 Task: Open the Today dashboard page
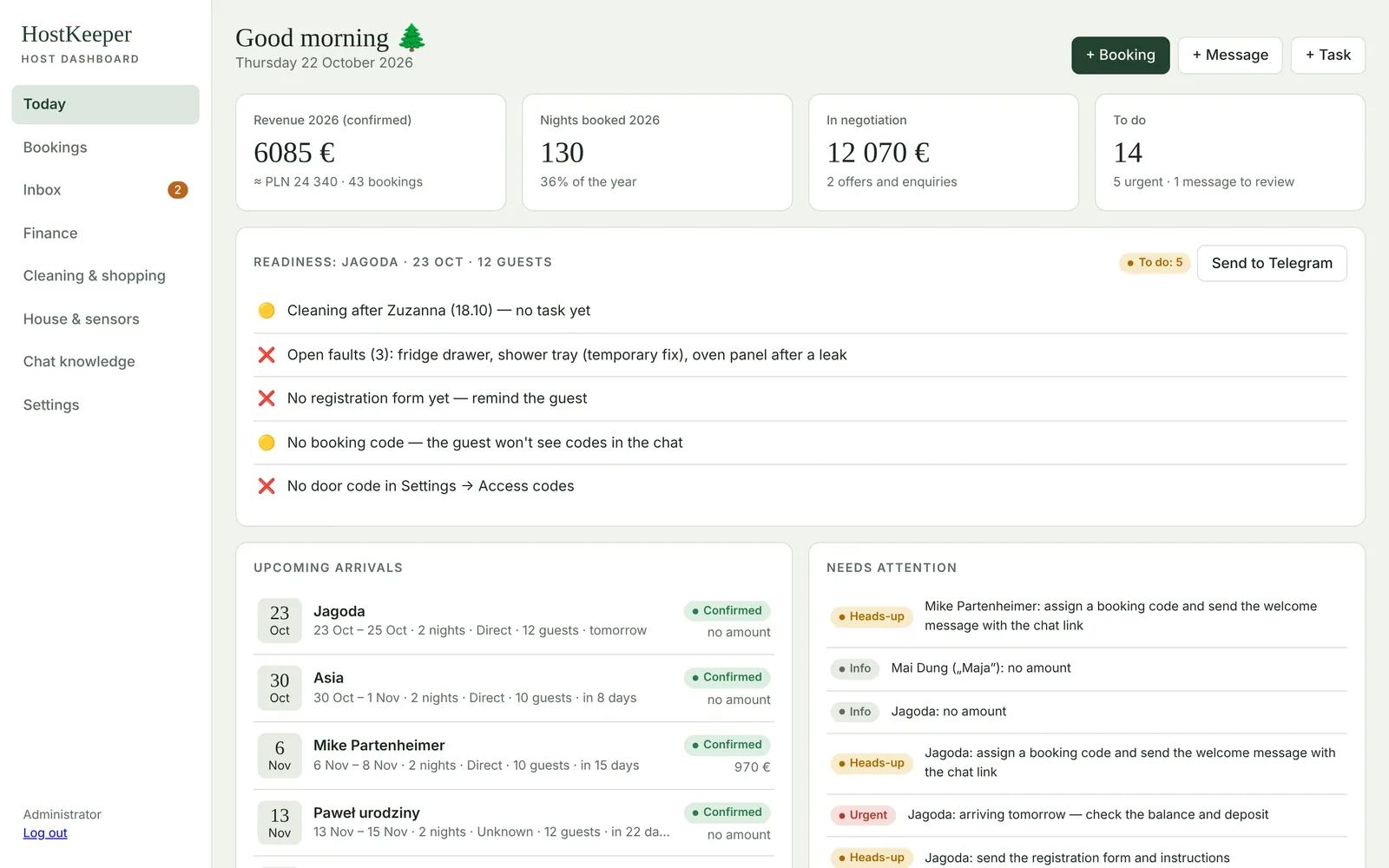[x=105, y=104]
